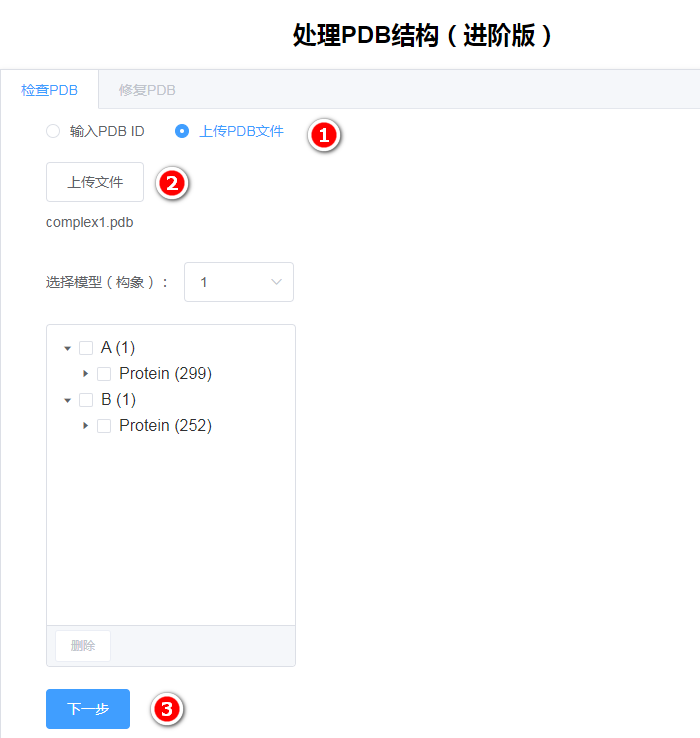
Task: Click the 下一步 button
Action: [x=88, y=709]
